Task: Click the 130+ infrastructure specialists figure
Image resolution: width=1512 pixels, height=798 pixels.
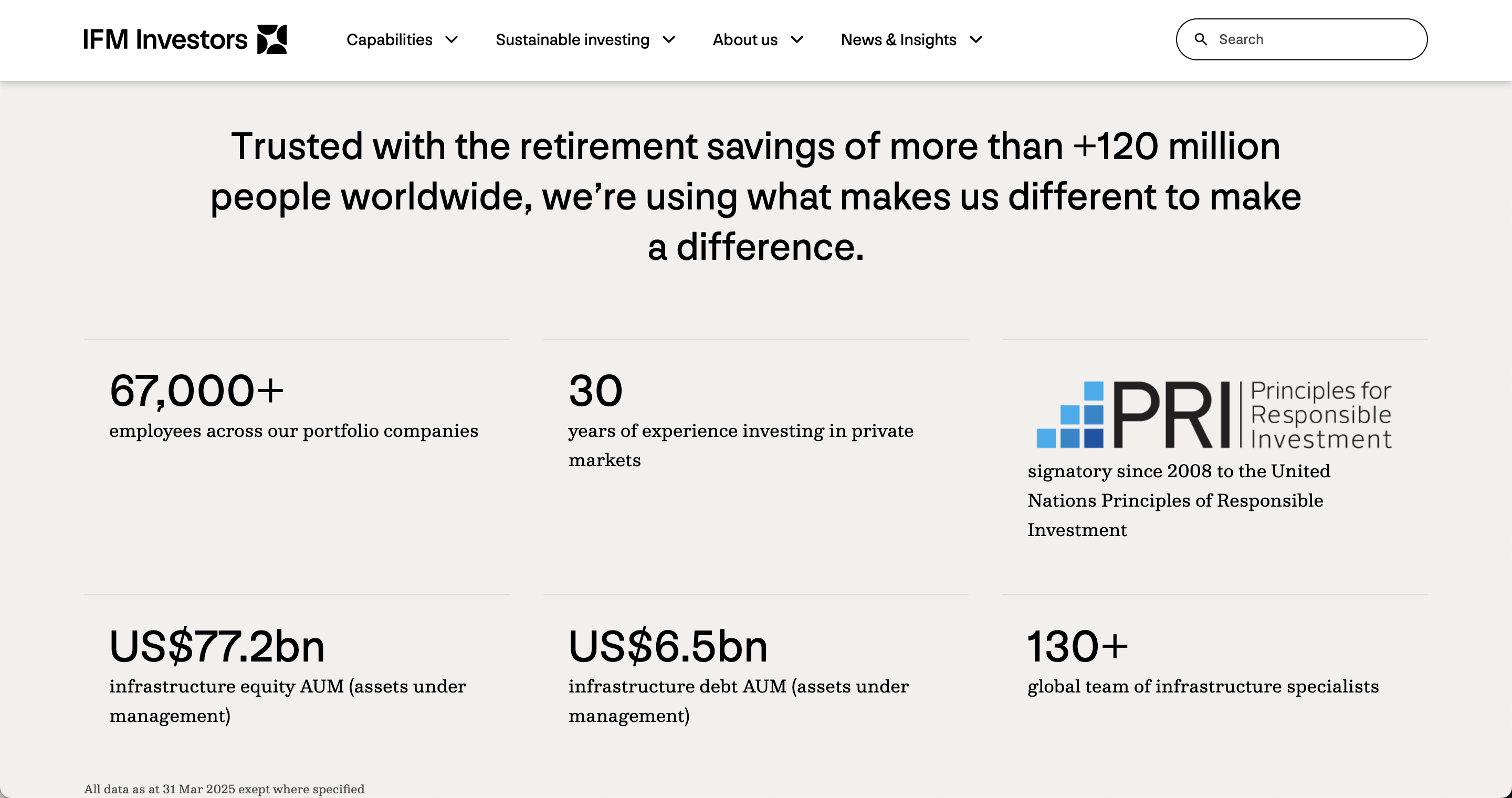Action: coord(1077,646)
